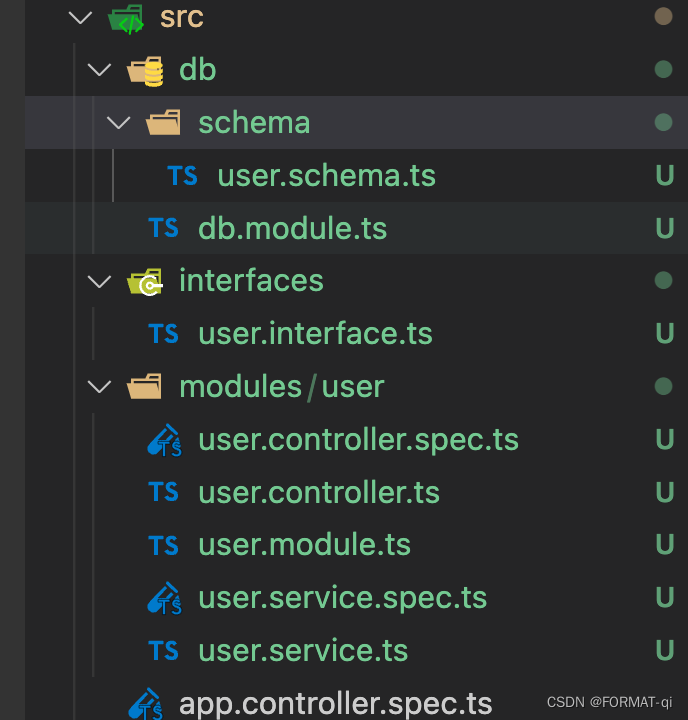
Task: Click TS icon beside user.schema.ts
Action: pos(182,175)
